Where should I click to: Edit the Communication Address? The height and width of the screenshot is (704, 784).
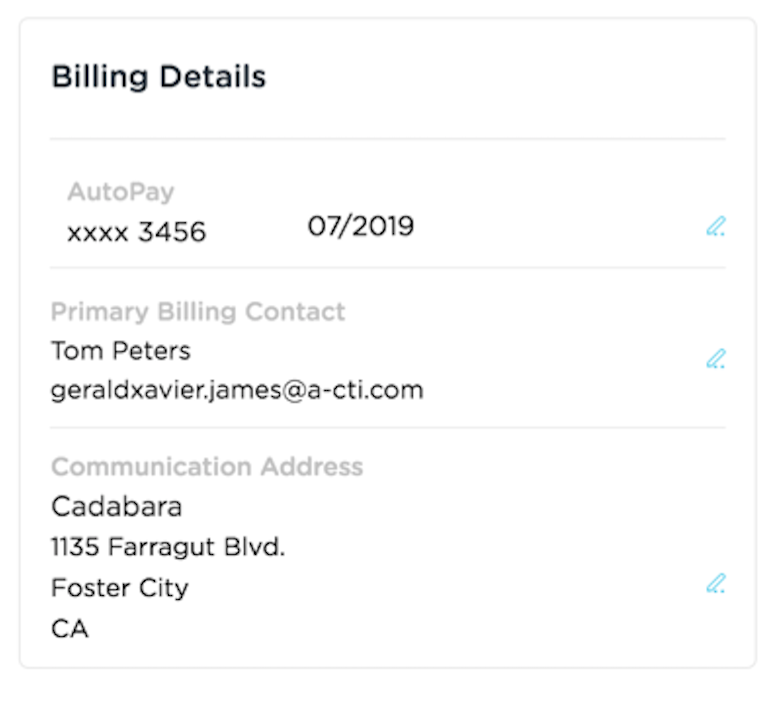(715, 584)
